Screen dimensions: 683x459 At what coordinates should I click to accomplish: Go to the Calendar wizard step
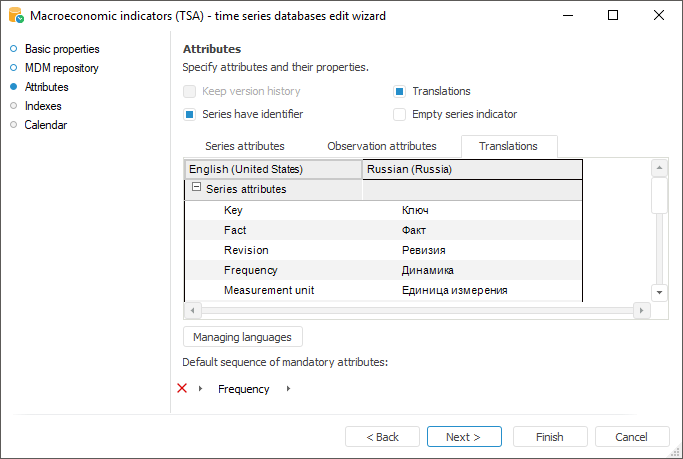(45, 125)
